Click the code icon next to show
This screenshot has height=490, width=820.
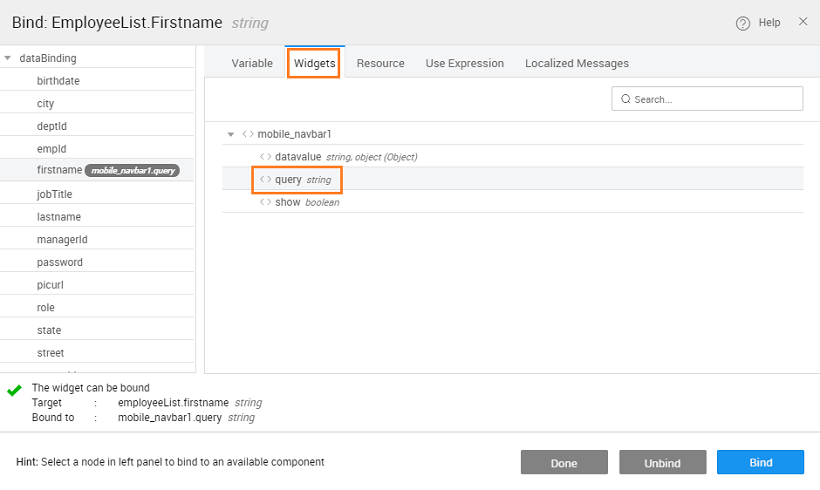point(265,202)
